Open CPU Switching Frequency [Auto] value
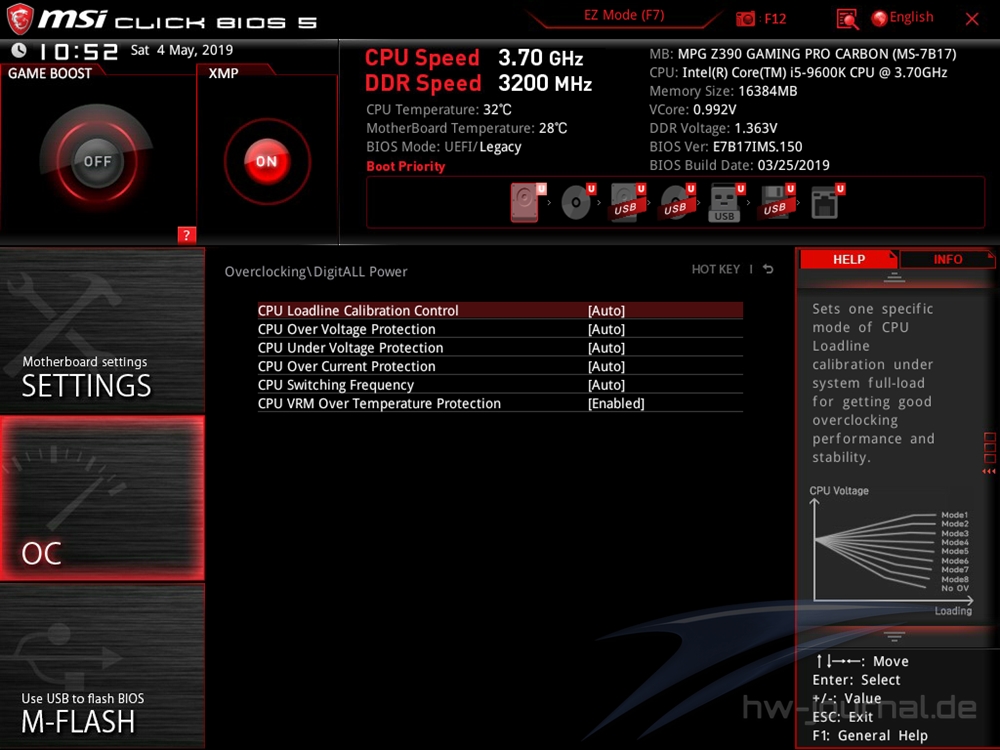 pos(607,385)
